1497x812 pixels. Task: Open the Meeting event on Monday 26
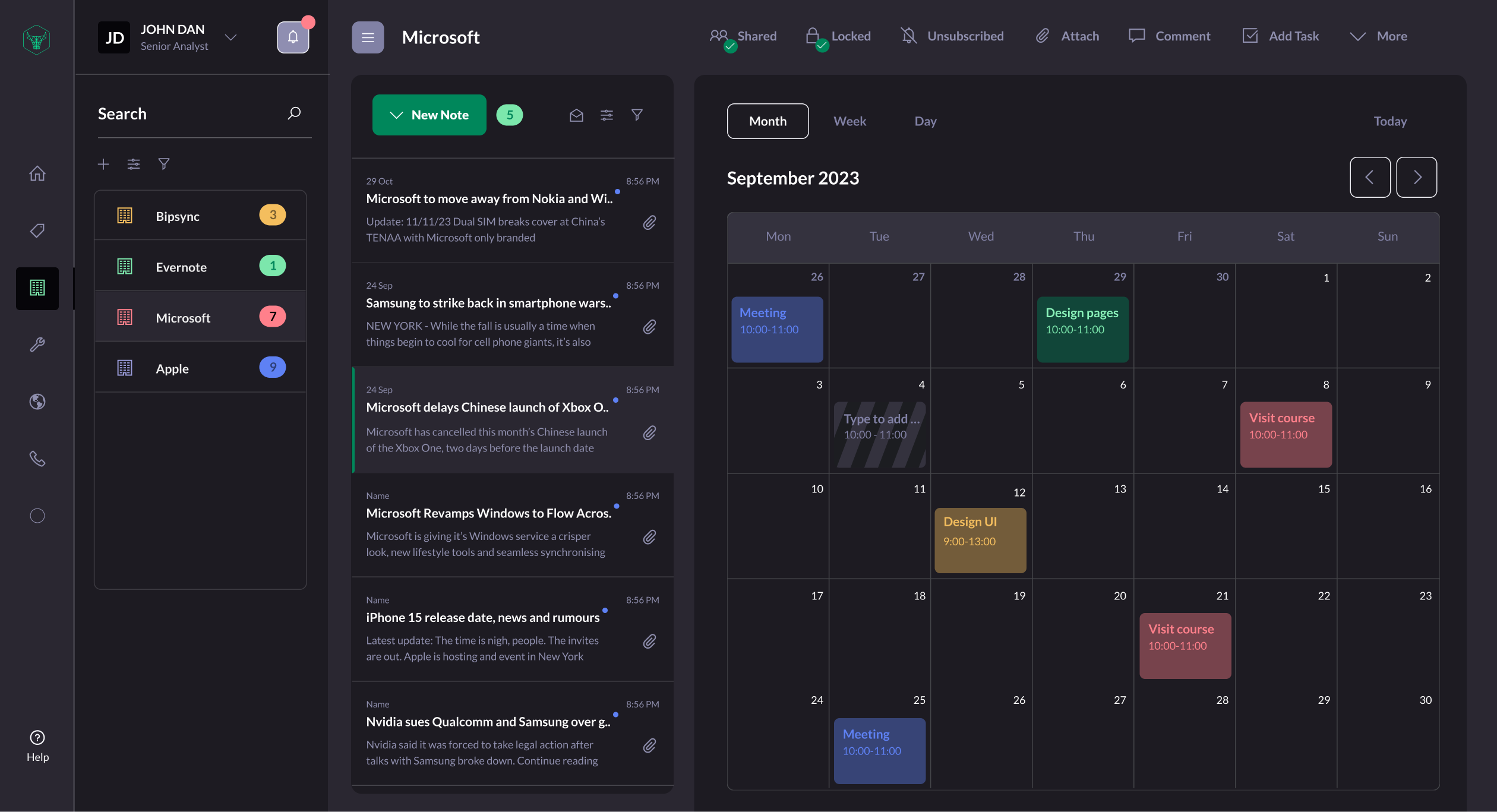click(777, 330)
